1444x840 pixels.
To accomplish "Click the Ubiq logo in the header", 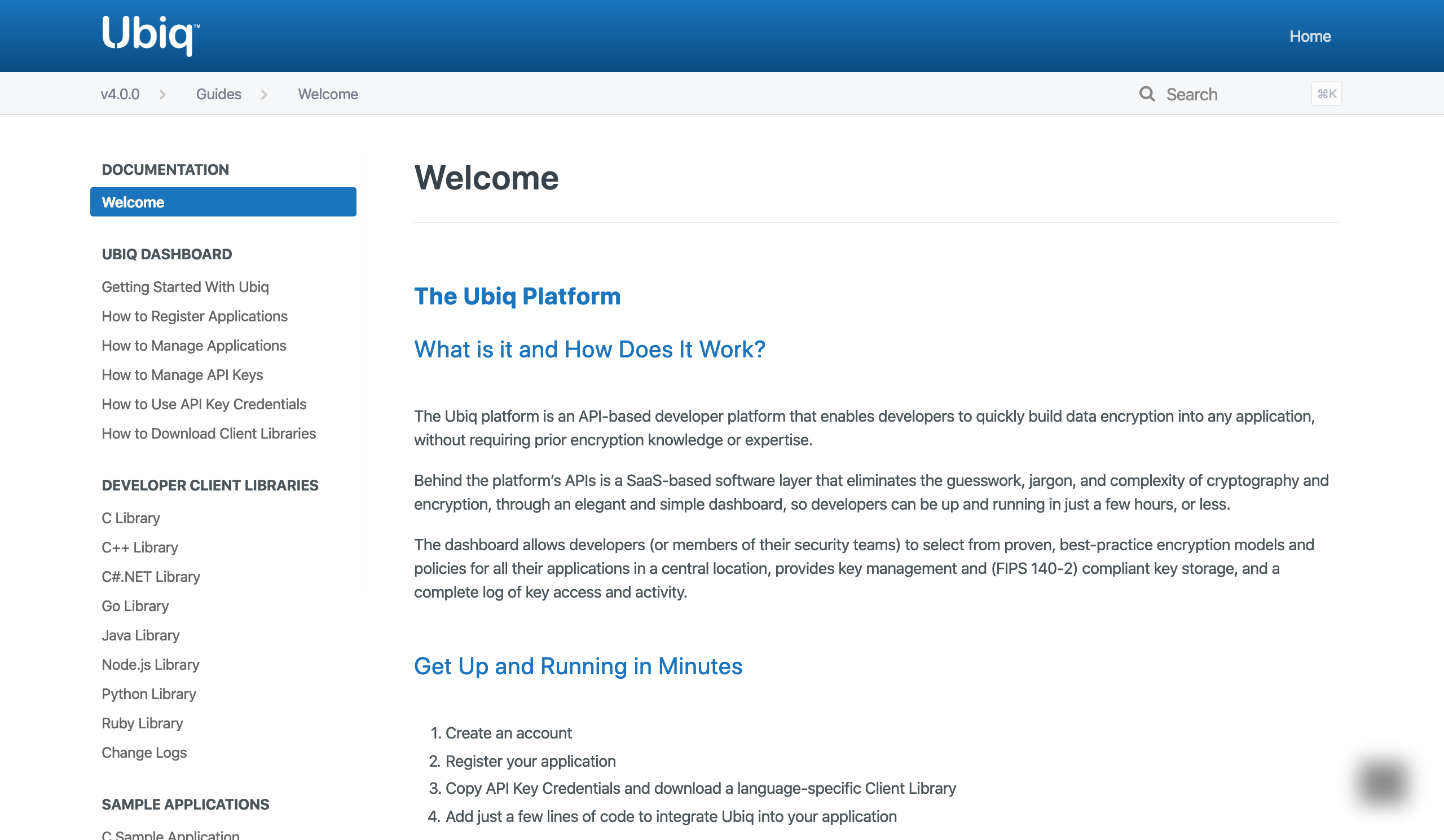I will (x=151, y=36).
